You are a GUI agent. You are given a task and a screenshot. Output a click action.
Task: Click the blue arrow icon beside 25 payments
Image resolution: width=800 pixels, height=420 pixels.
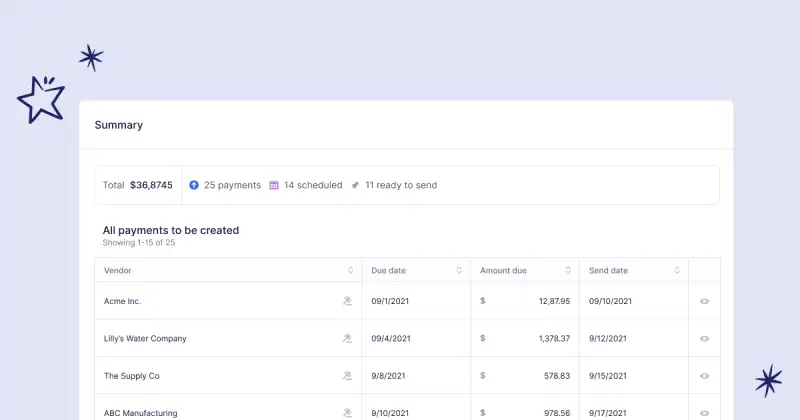tap(194, 185)
